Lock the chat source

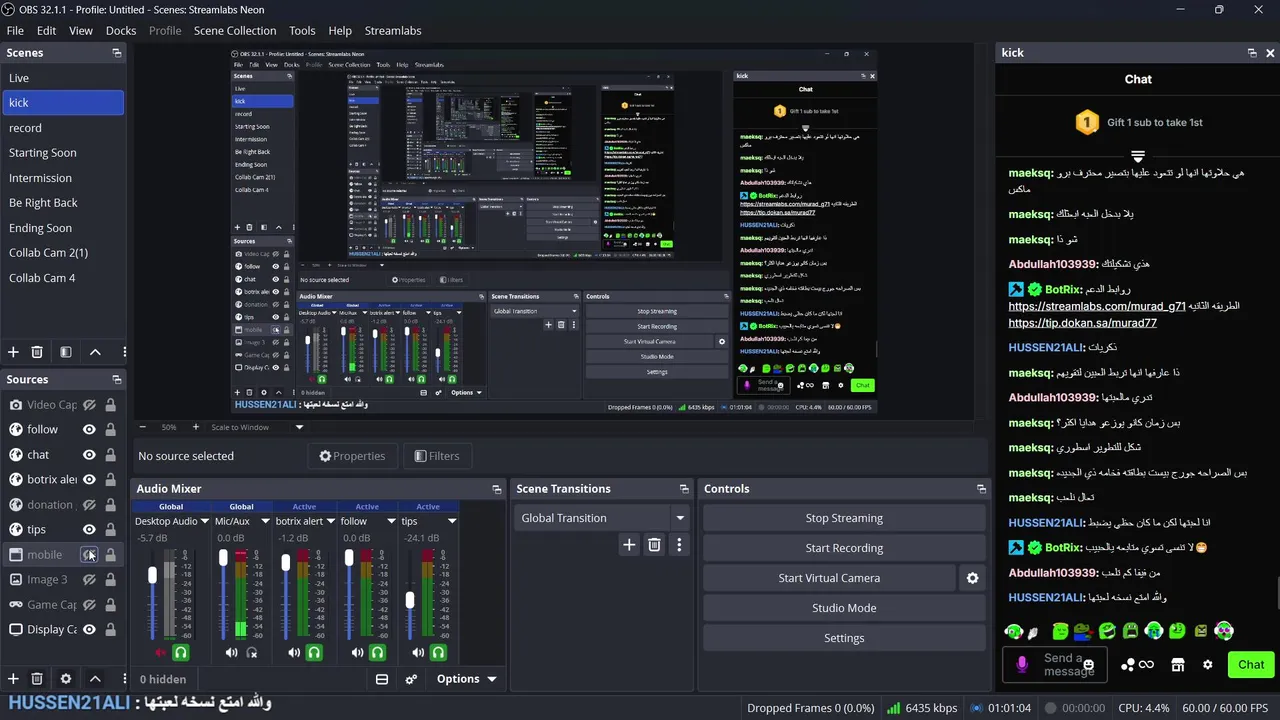click(x=110, y=455)
